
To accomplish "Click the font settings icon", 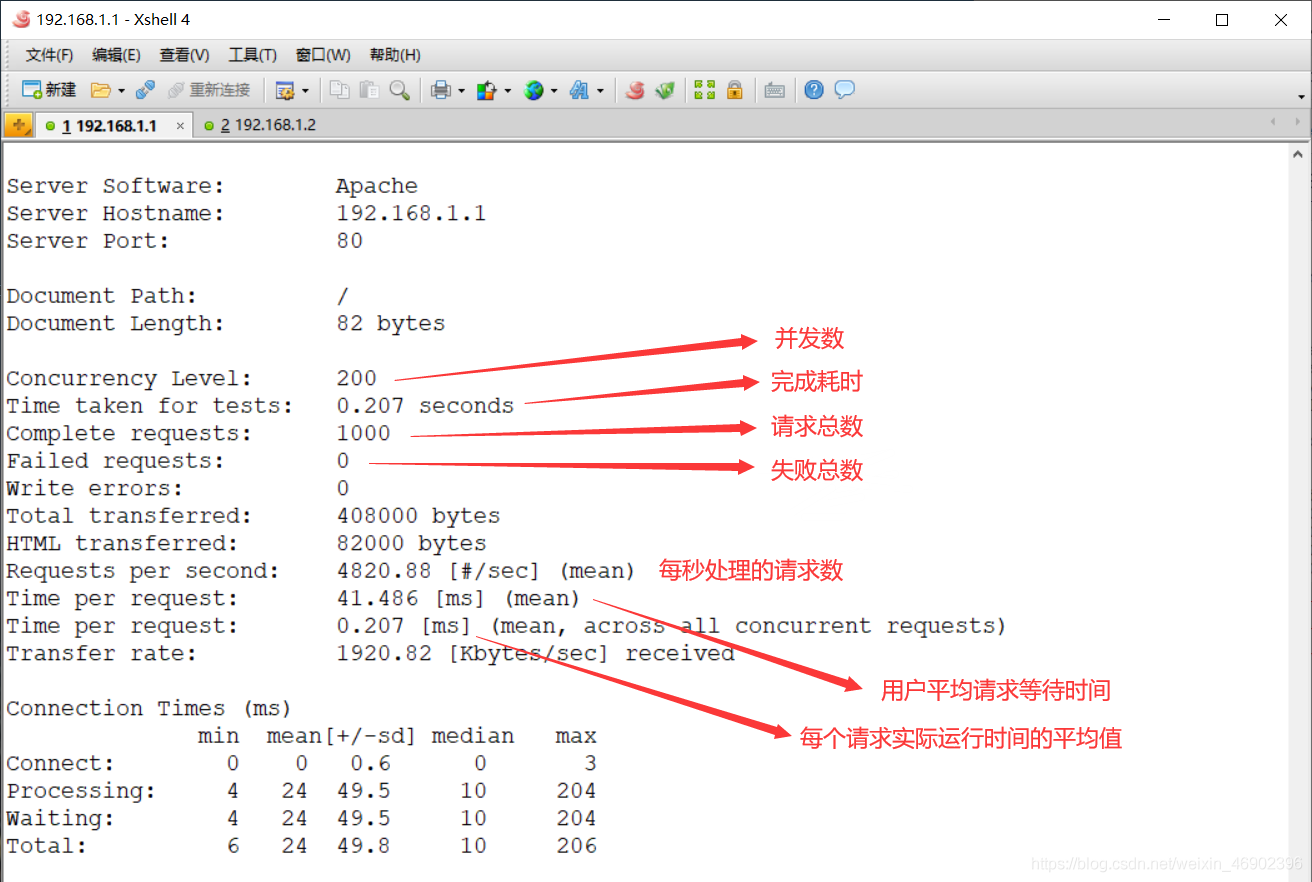I will pyautogui.click(x=580, y=90).
